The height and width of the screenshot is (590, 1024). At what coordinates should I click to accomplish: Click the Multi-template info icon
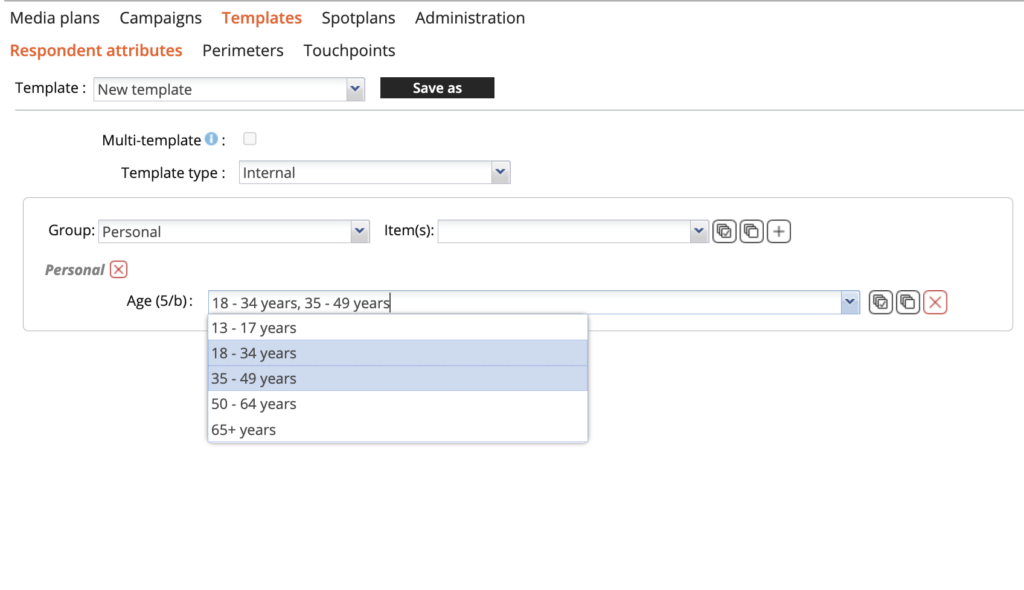coord(211,140)
